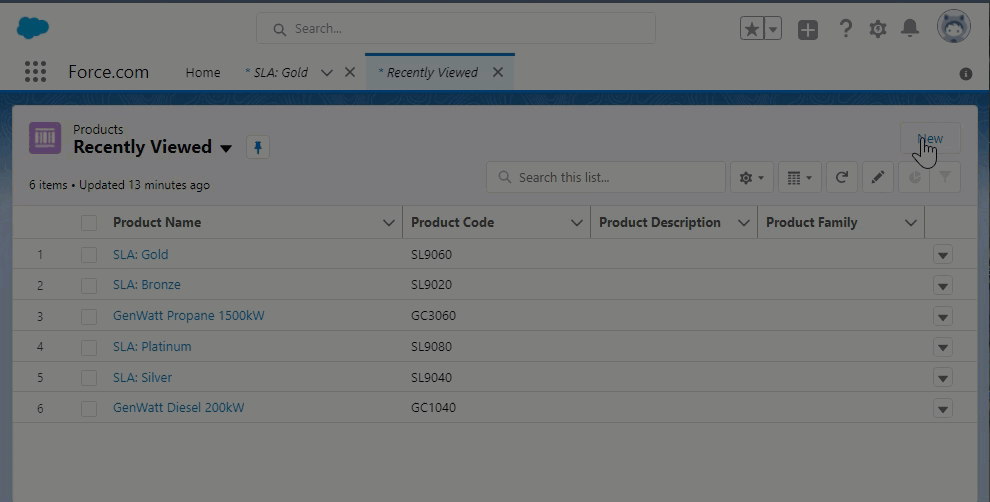Check the box for SLA: Gold row

coord(89,255)
